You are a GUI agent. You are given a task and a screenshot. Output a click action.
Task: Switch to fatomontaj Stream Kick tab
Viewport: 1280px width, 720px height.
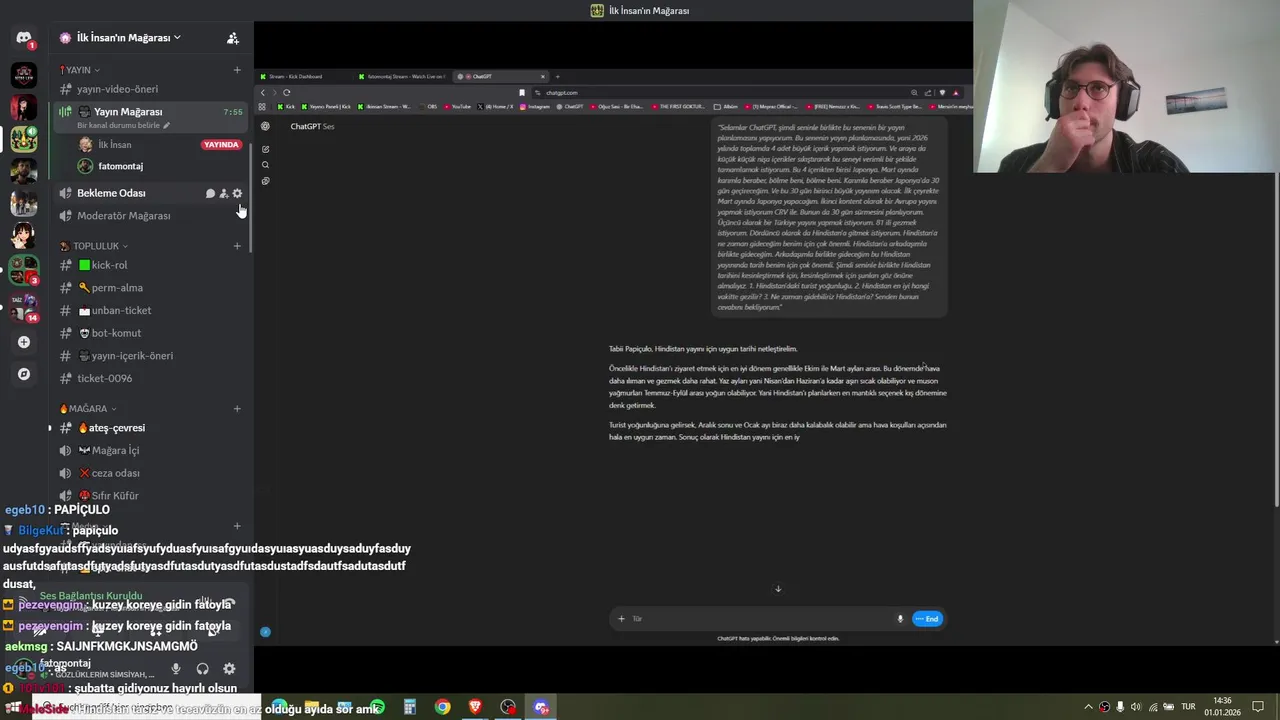[402, 76]
